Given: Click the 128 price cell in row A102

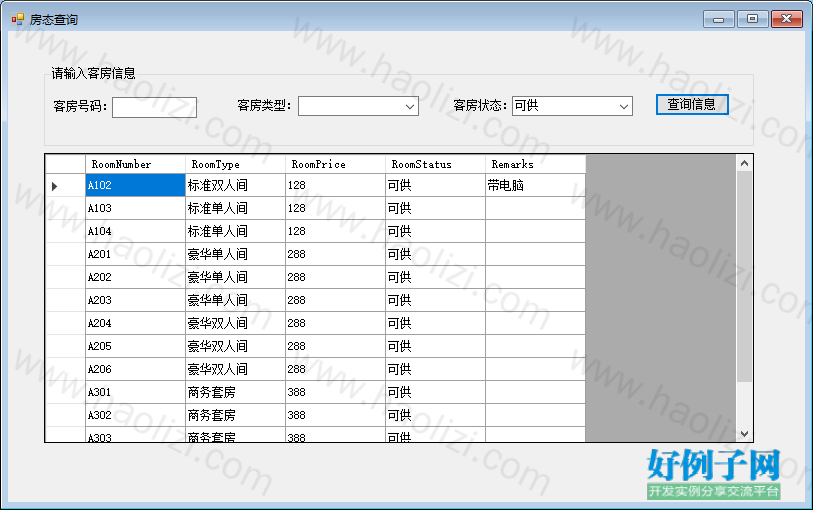Looking at the screenshot, I should click(335, 186).
